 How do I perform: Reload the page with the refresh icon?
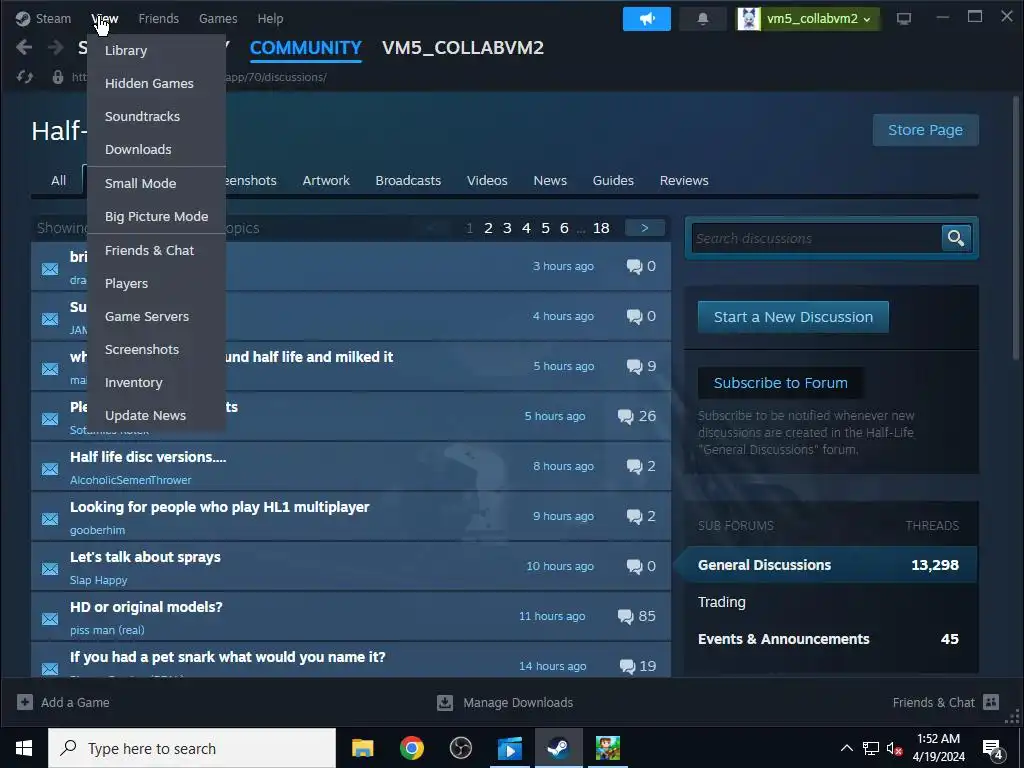coord(25,77)
